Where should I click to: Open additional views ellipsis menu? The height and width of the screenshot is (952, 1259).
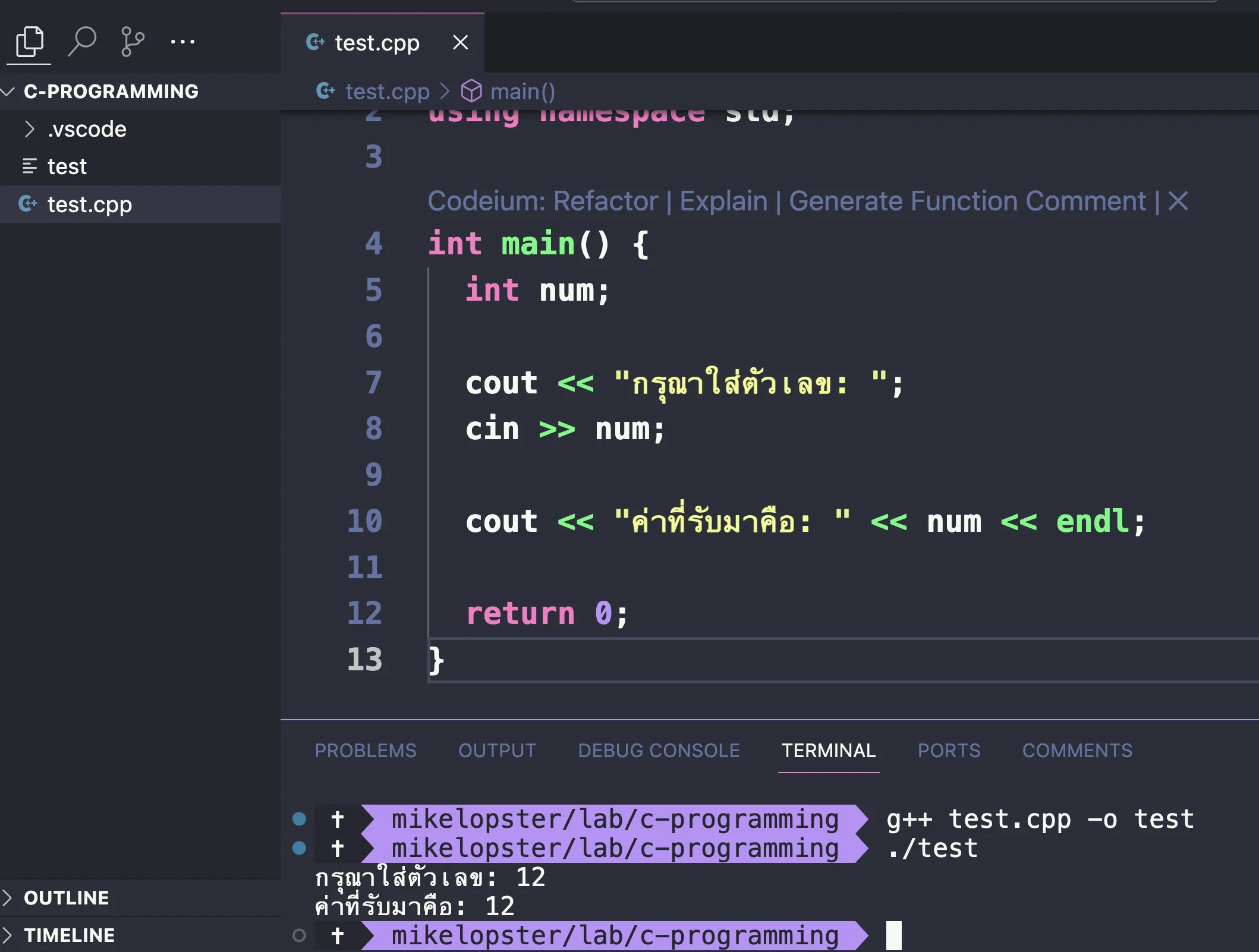tap(182, 42)
